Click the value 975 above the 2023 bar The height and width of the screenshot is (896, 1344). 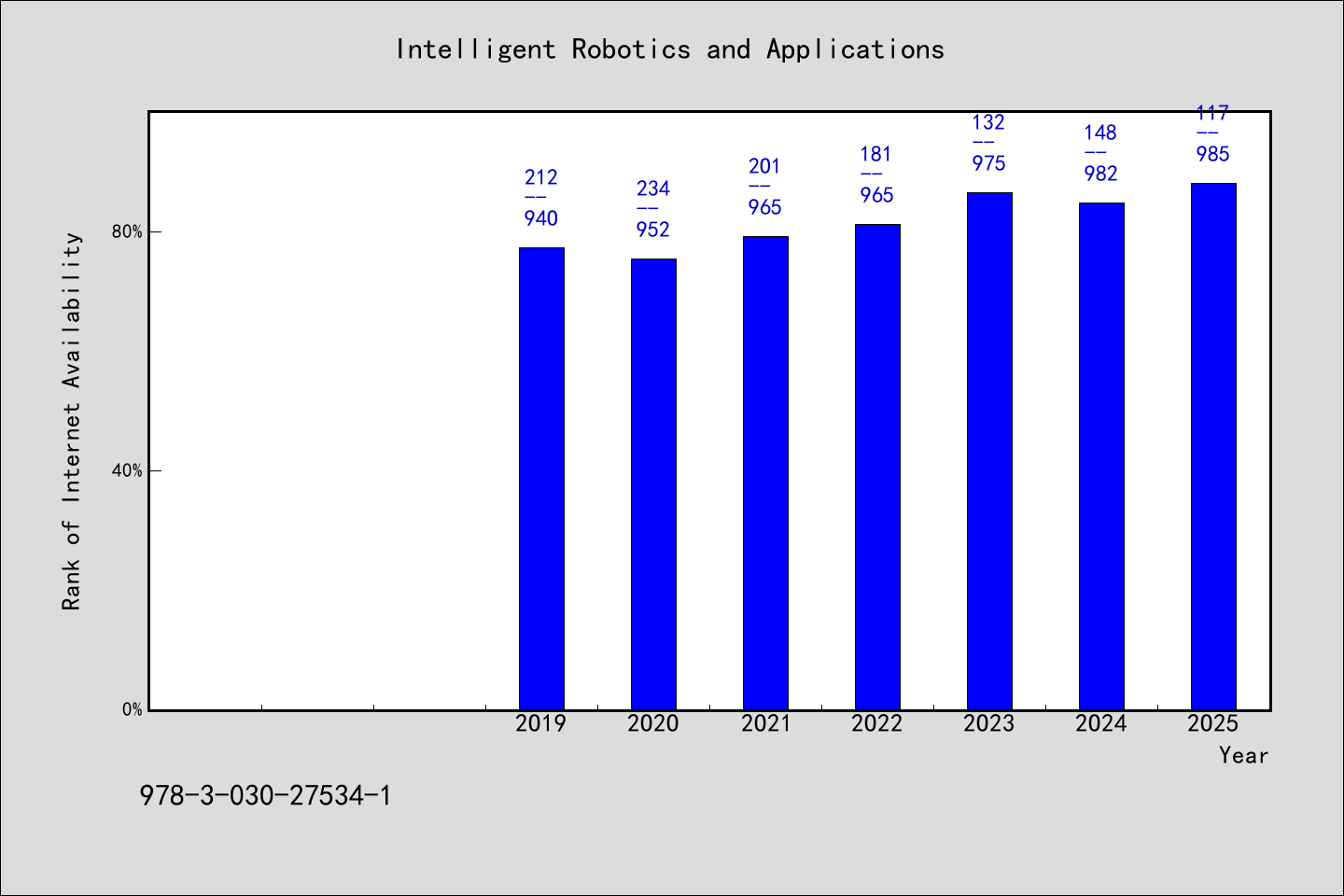989,163
